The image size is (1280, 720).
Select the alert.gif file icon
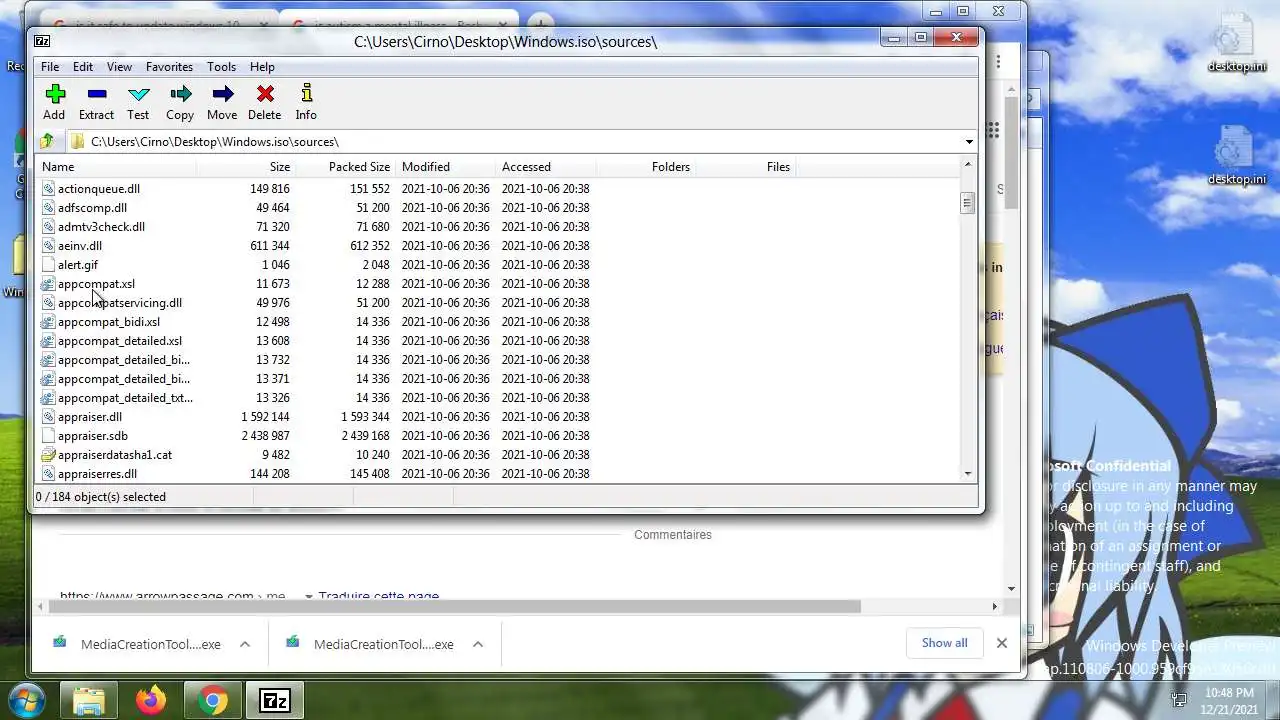pos(48,265)
